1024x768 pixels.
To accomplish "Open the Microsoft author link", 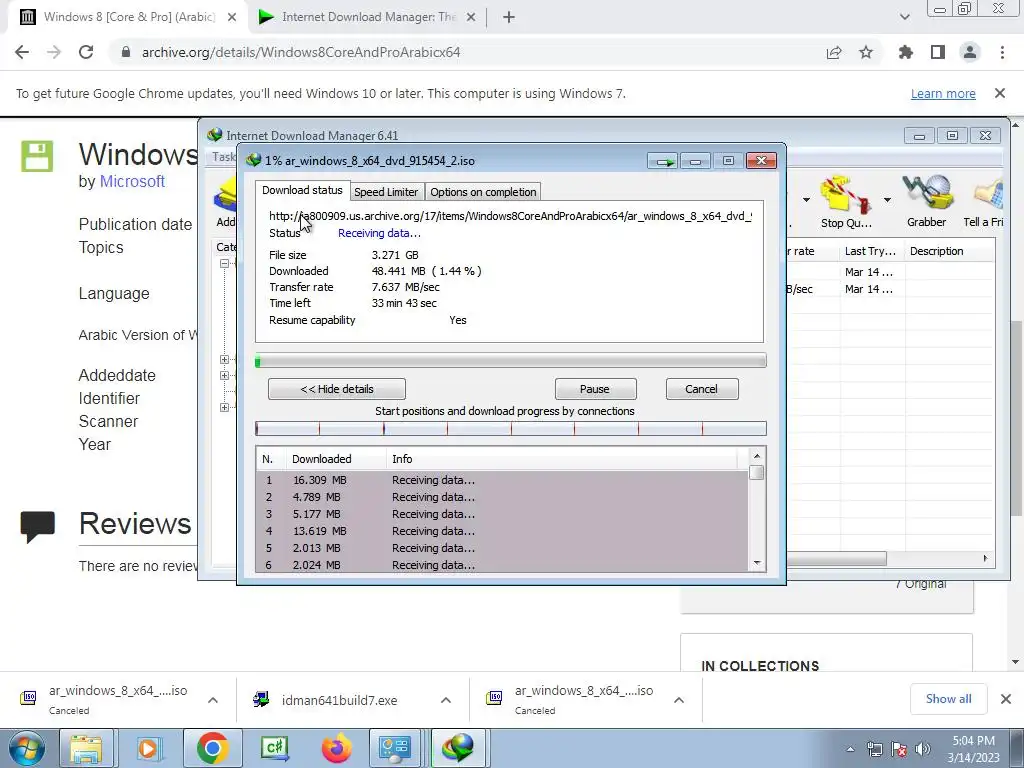I will click(132, 182).
